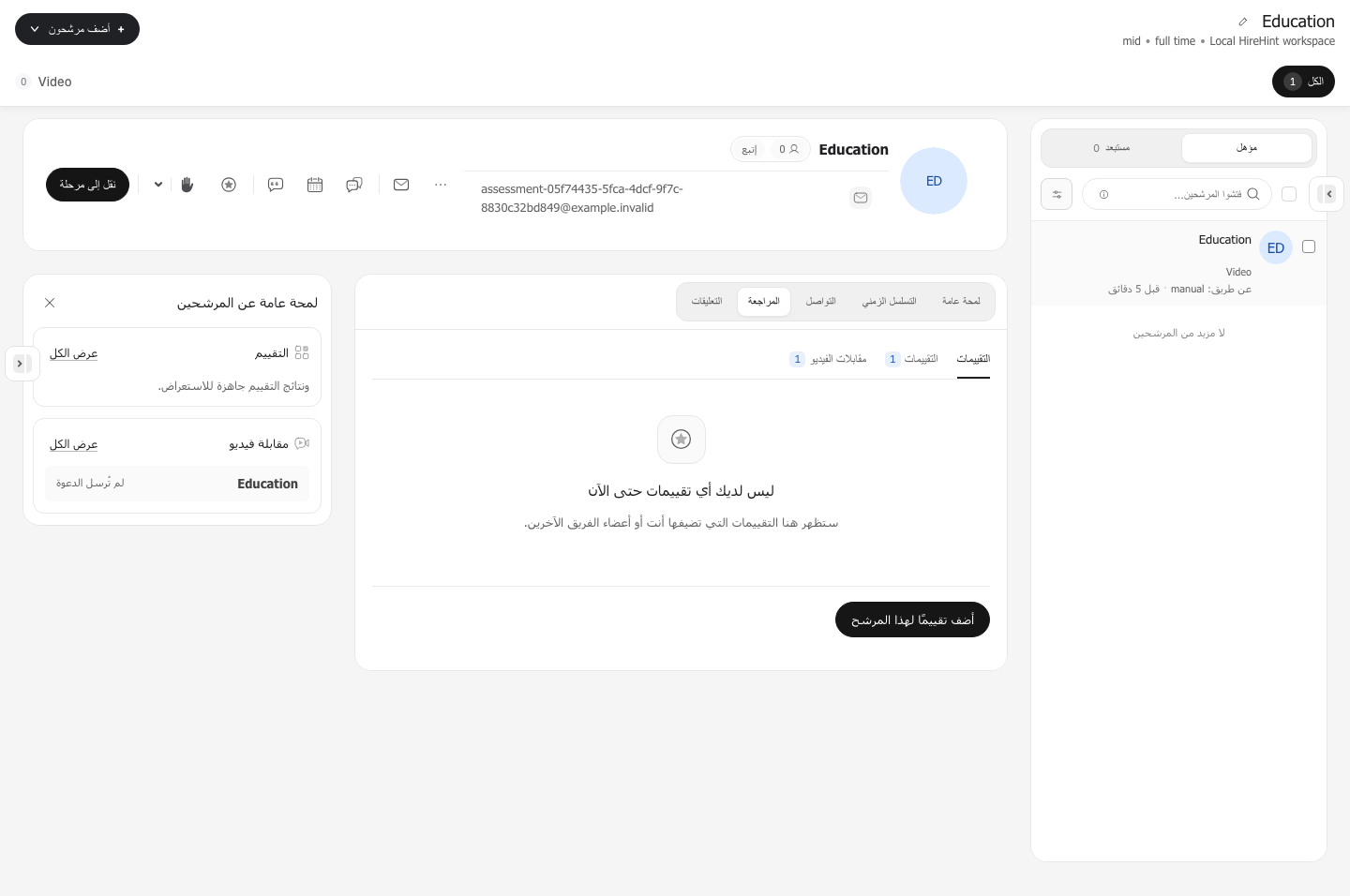Tick the checkbox next to Education candidate row
Image resolution: width=1350 pixels, height=896 pixels.
click(x=1309, y=246)
